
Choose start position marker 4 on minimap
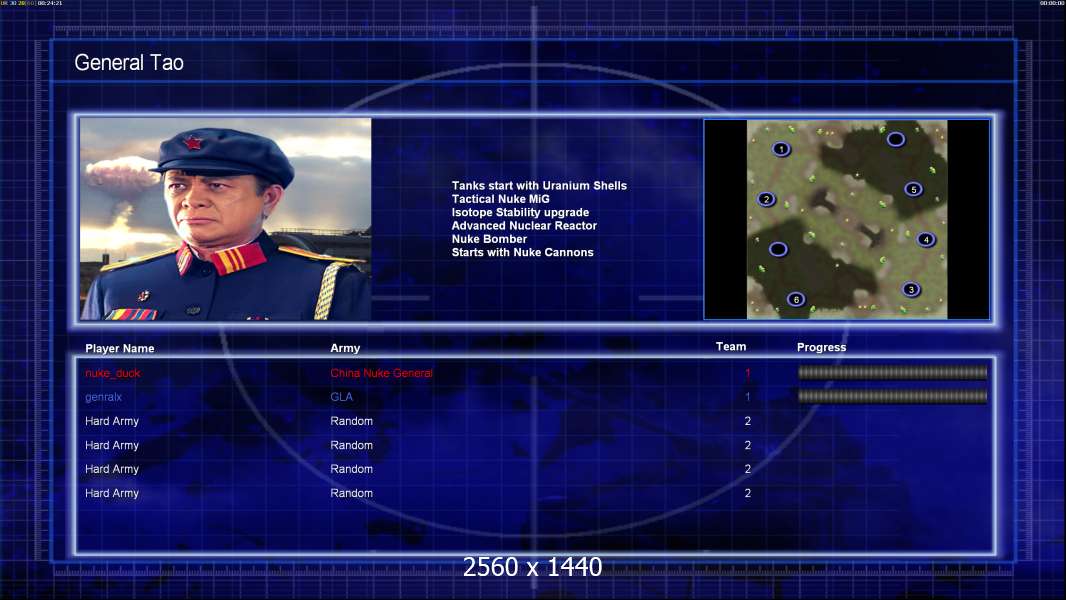(925, 239)
